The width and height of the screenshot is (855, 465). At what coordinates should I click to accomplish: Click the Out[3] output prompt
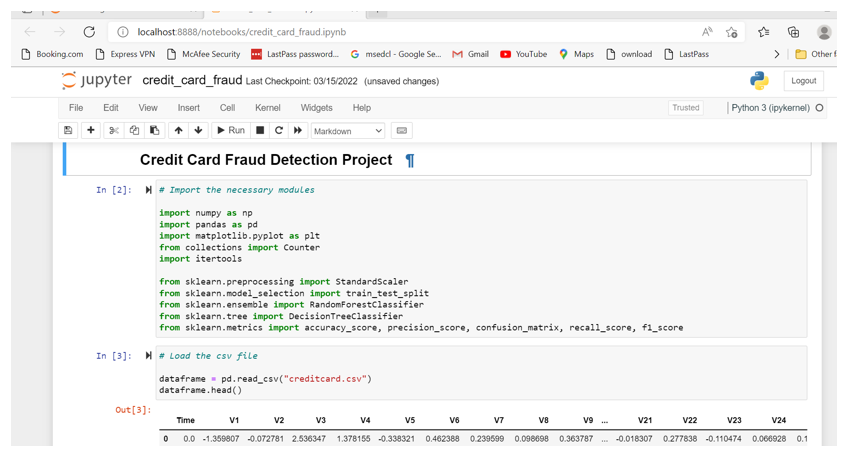pyautogui.click(x=133, y=409)
